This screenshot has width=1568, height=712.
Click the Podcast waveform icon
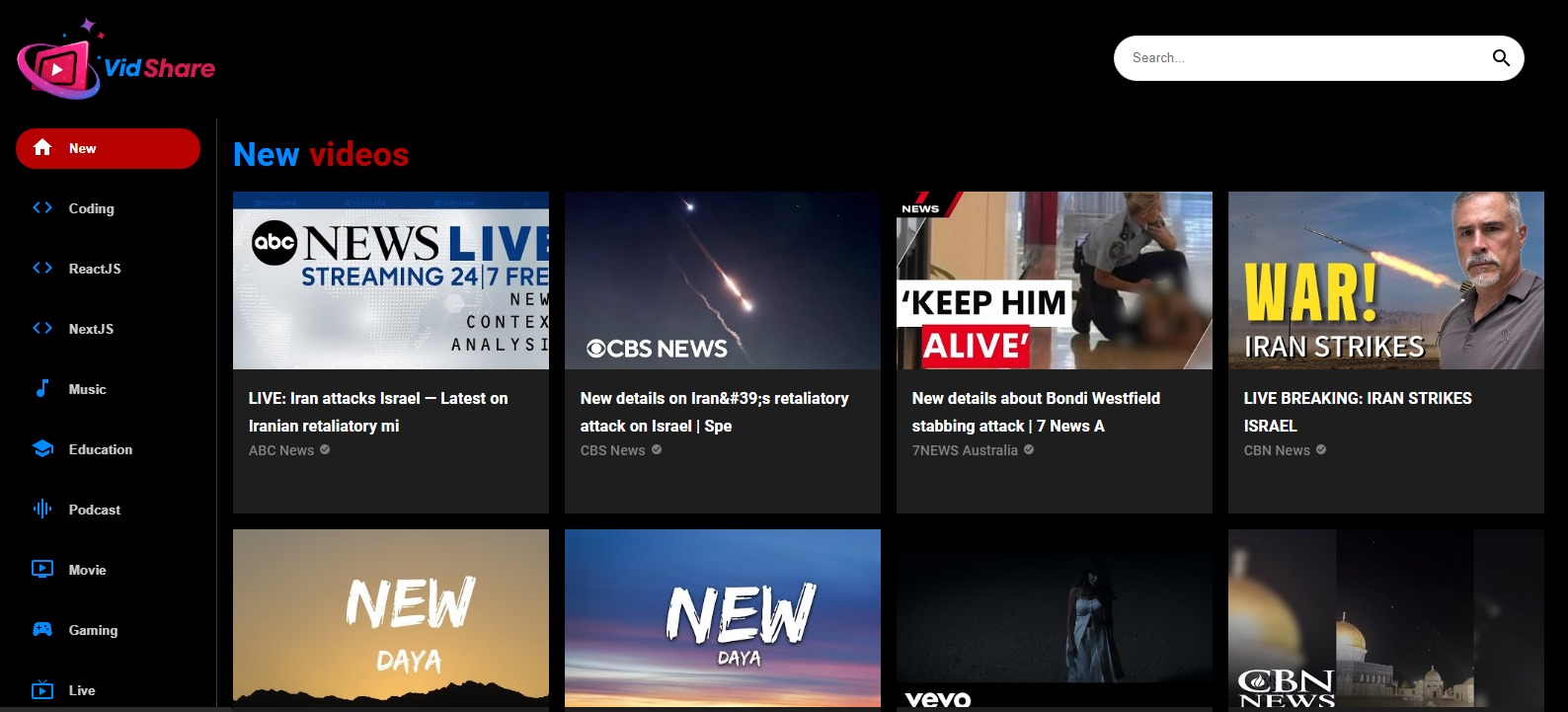coord(42,510)
